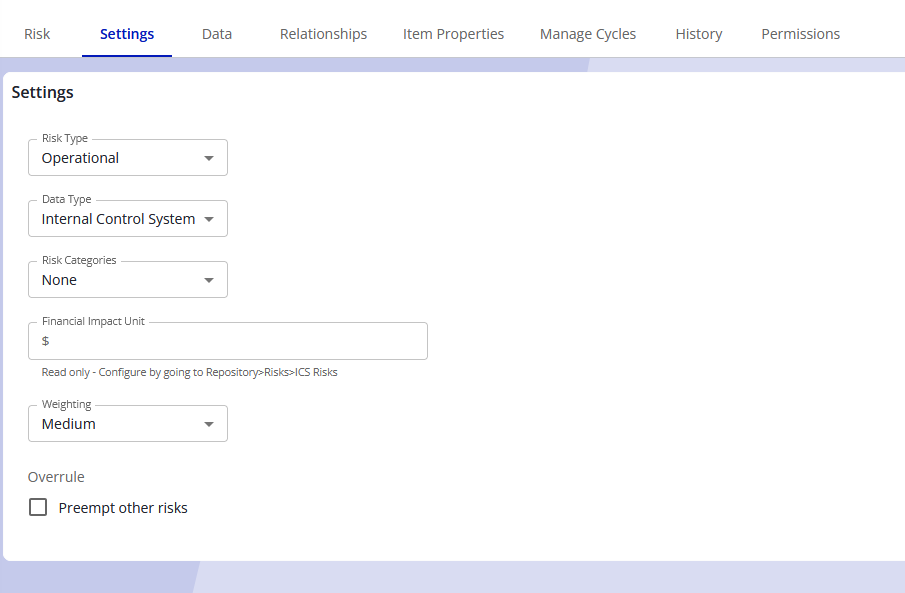Switch to the Risk tab
905x593 pixels.
pyautogui.click(x=37, y=34)
